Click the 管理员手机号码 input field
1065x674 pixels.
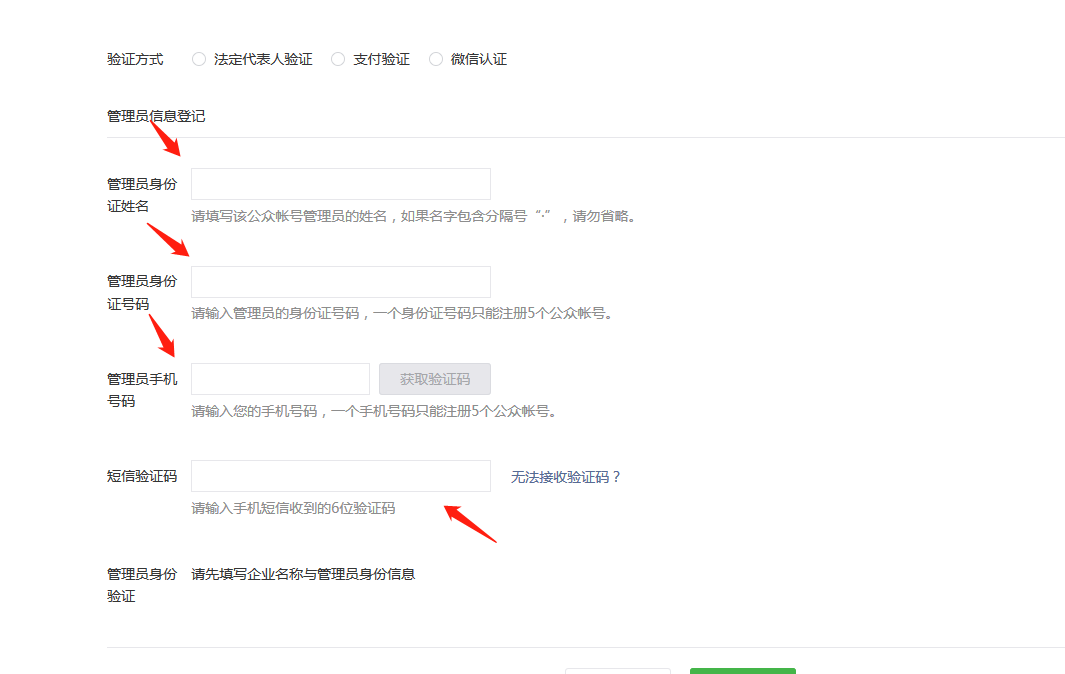(x=280, y=378)
